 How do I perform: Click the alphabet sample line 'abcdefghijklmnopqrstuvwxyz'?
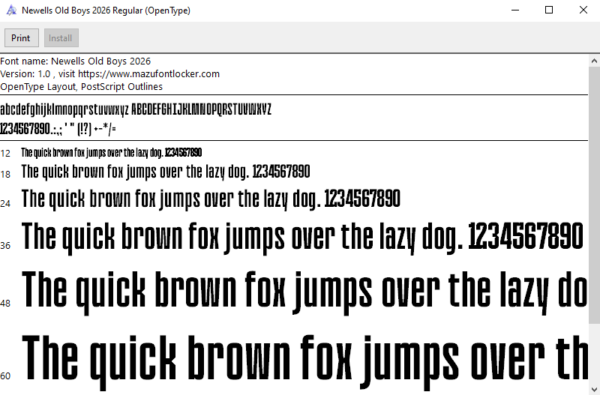136,109
